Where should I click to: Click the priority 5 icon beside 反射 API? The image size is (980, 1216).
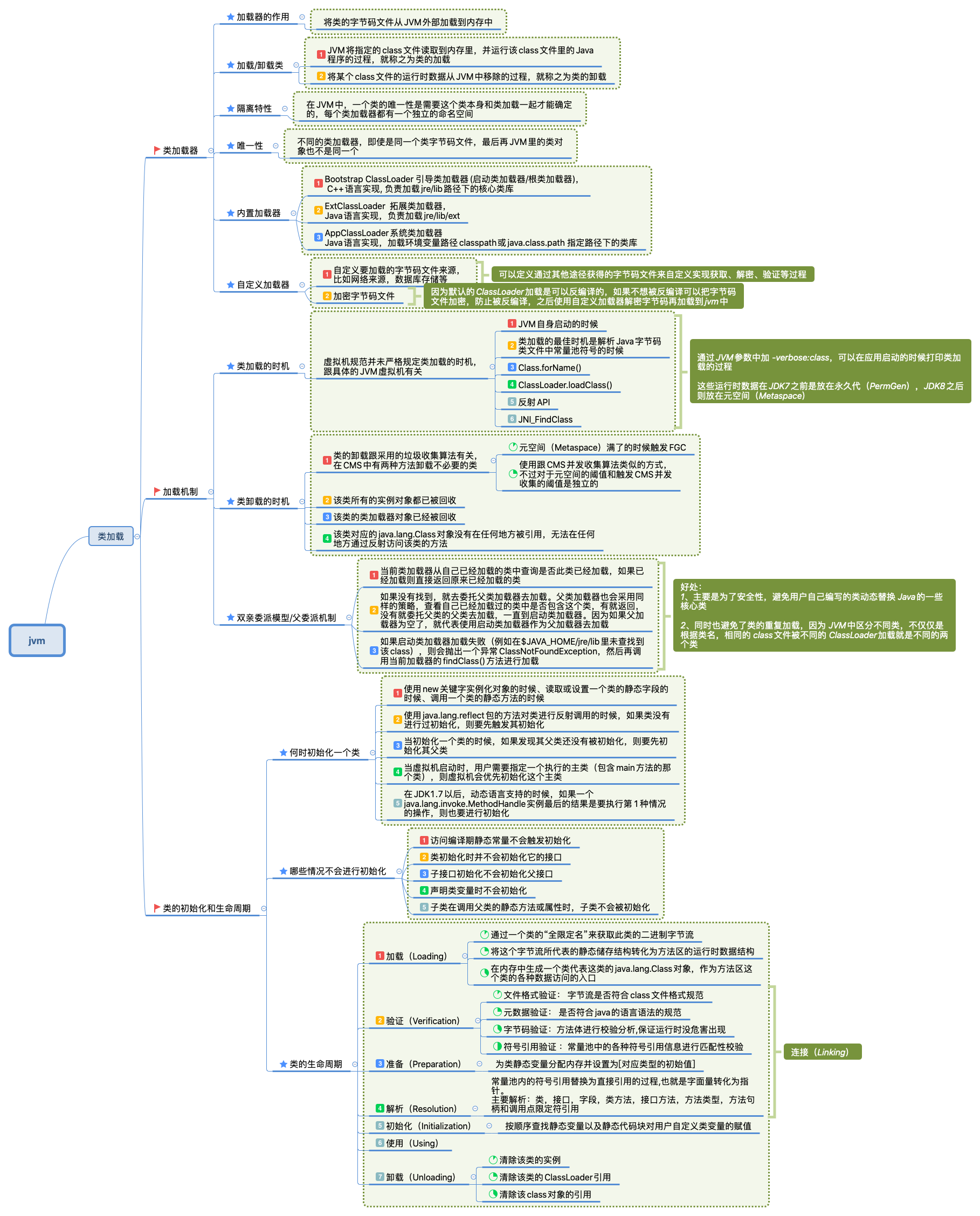[512, 402]
